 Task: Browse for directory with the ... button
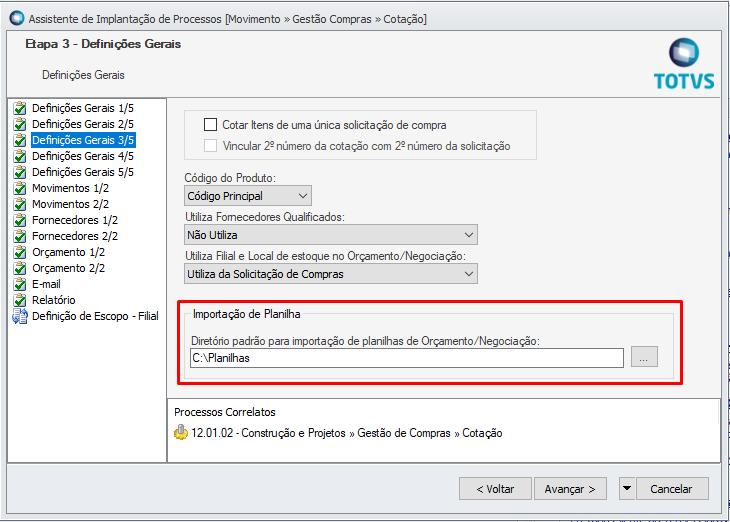coord(644,357)
